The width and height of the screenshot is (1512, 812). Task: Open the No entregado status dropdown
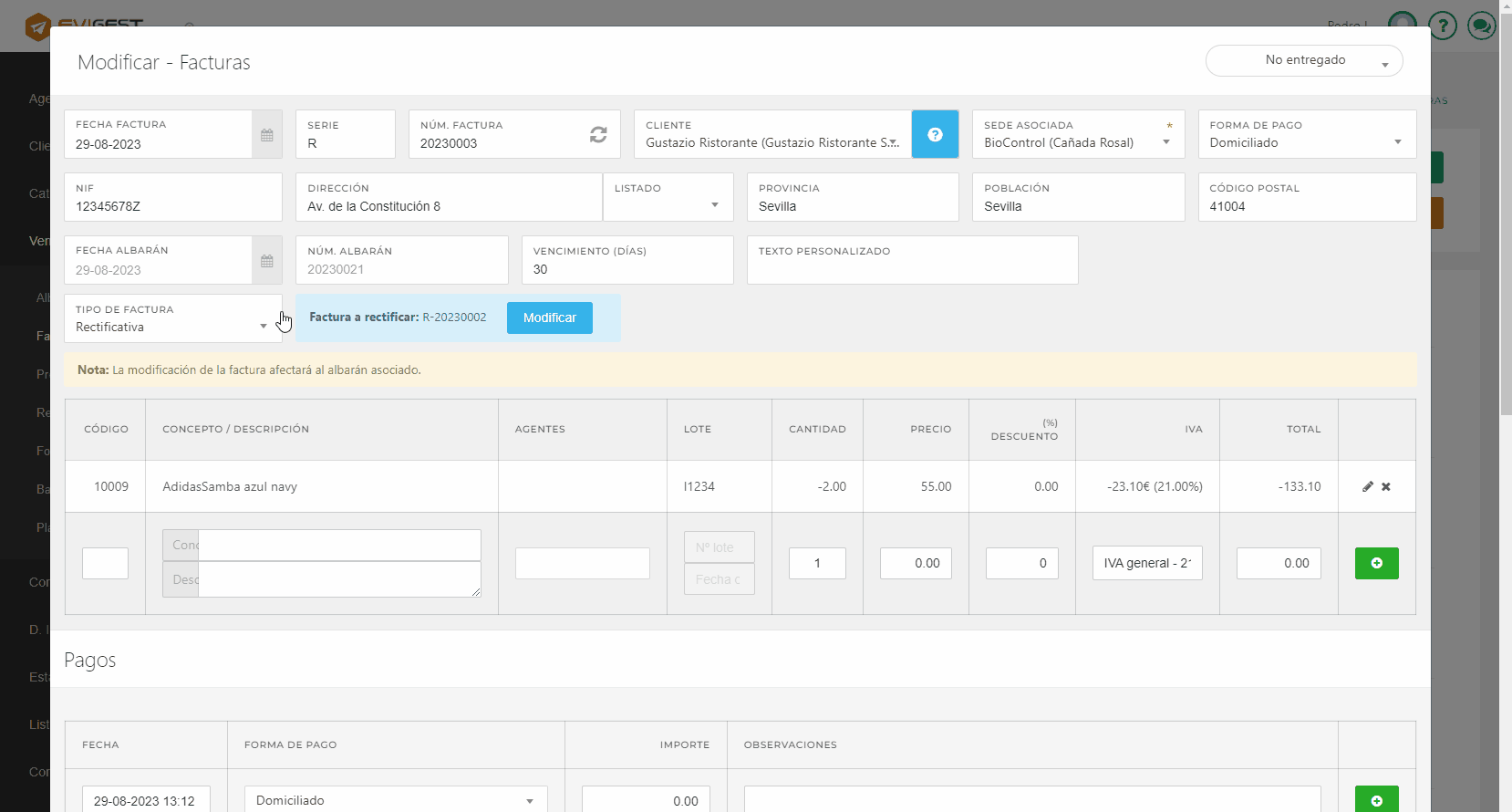coord(1304,61)
